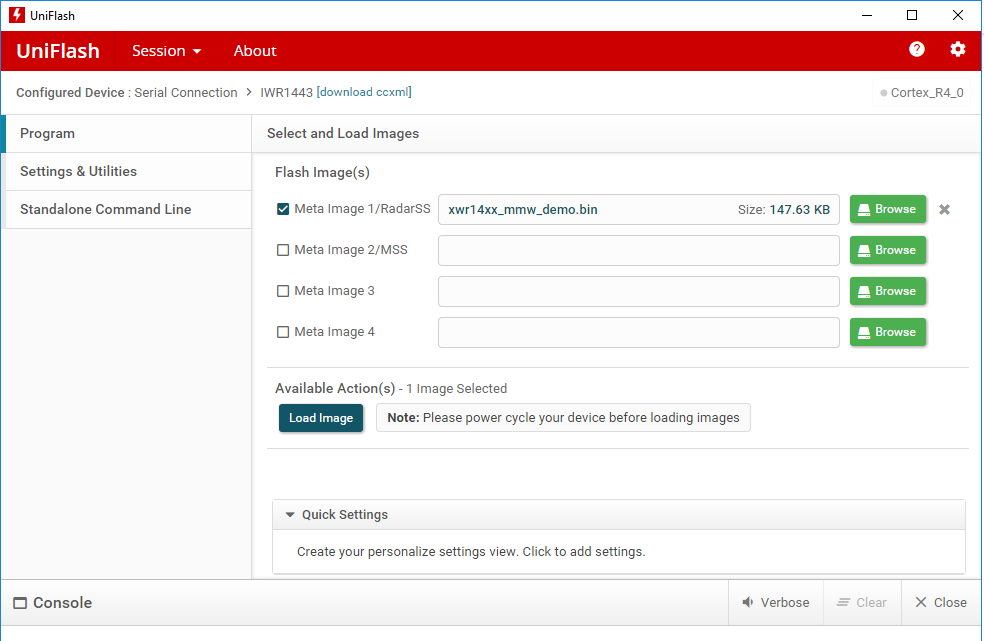Click the xwr14xx_mmw_demo.bin file field
Viewport: 984px width, 641px height.
(x=638, y=210)
